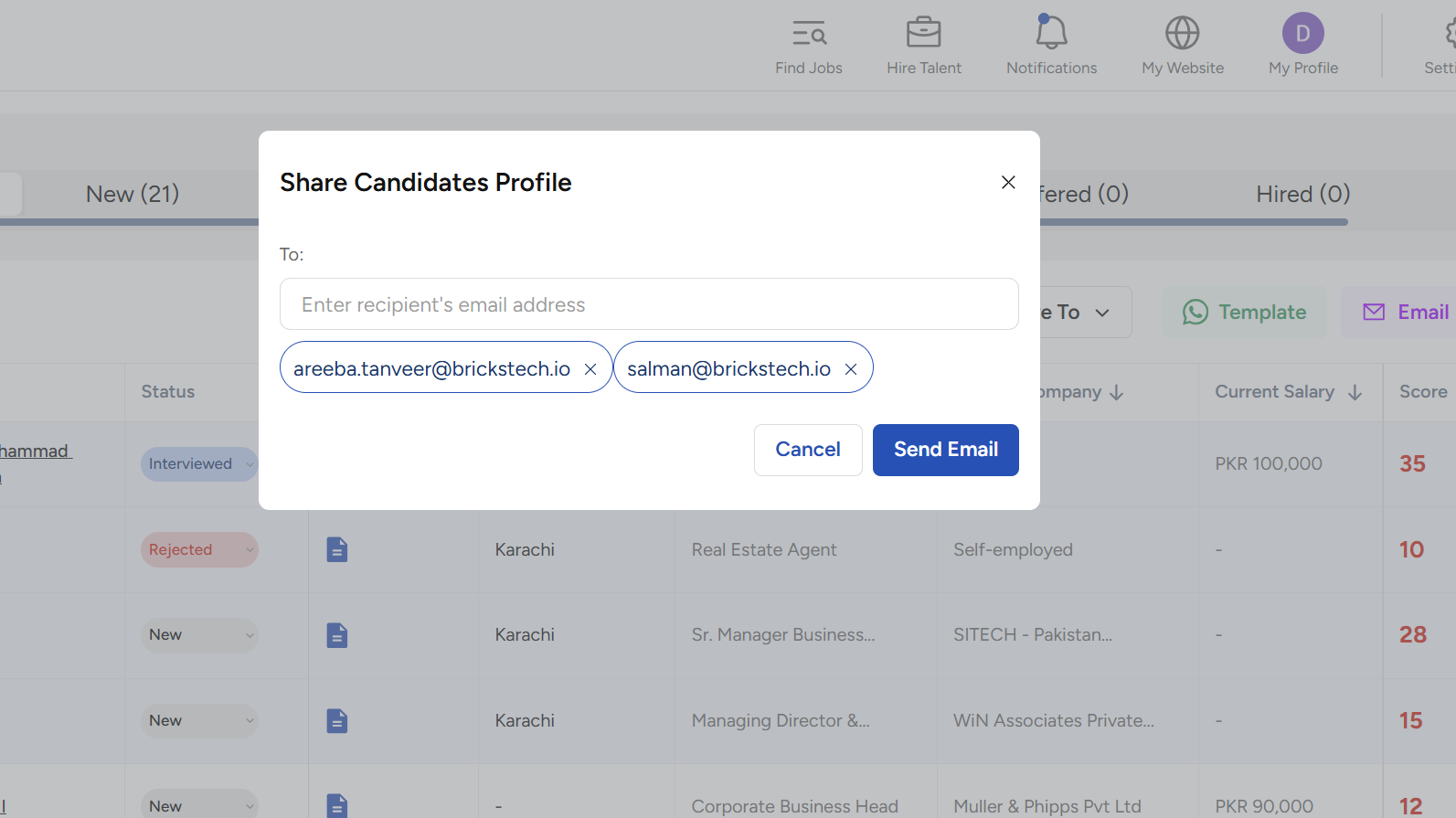Image resolution: width=1456 pixels, height=818 pixels.
Task: Close the Share Candidates Profile dialog
Action: (x=1008, y=183)
